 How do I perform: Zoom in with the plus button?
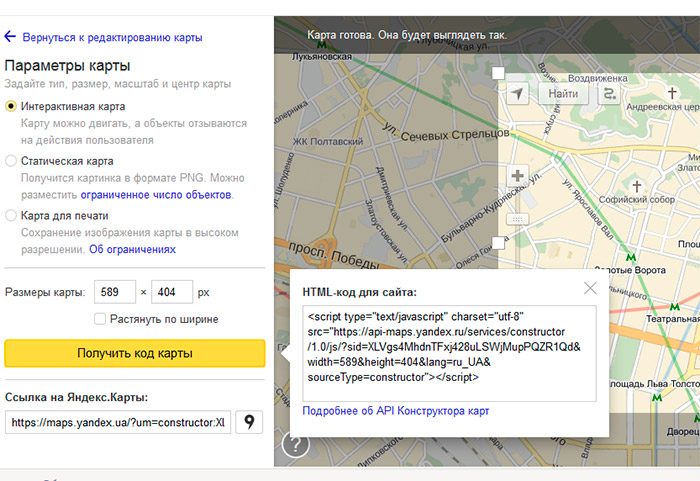coord(517,176)
